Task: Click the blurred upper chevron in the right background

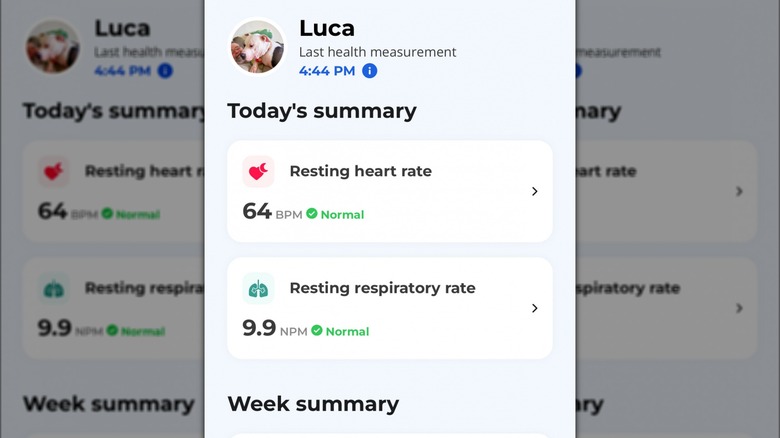Action: click(x=739, y=191)
